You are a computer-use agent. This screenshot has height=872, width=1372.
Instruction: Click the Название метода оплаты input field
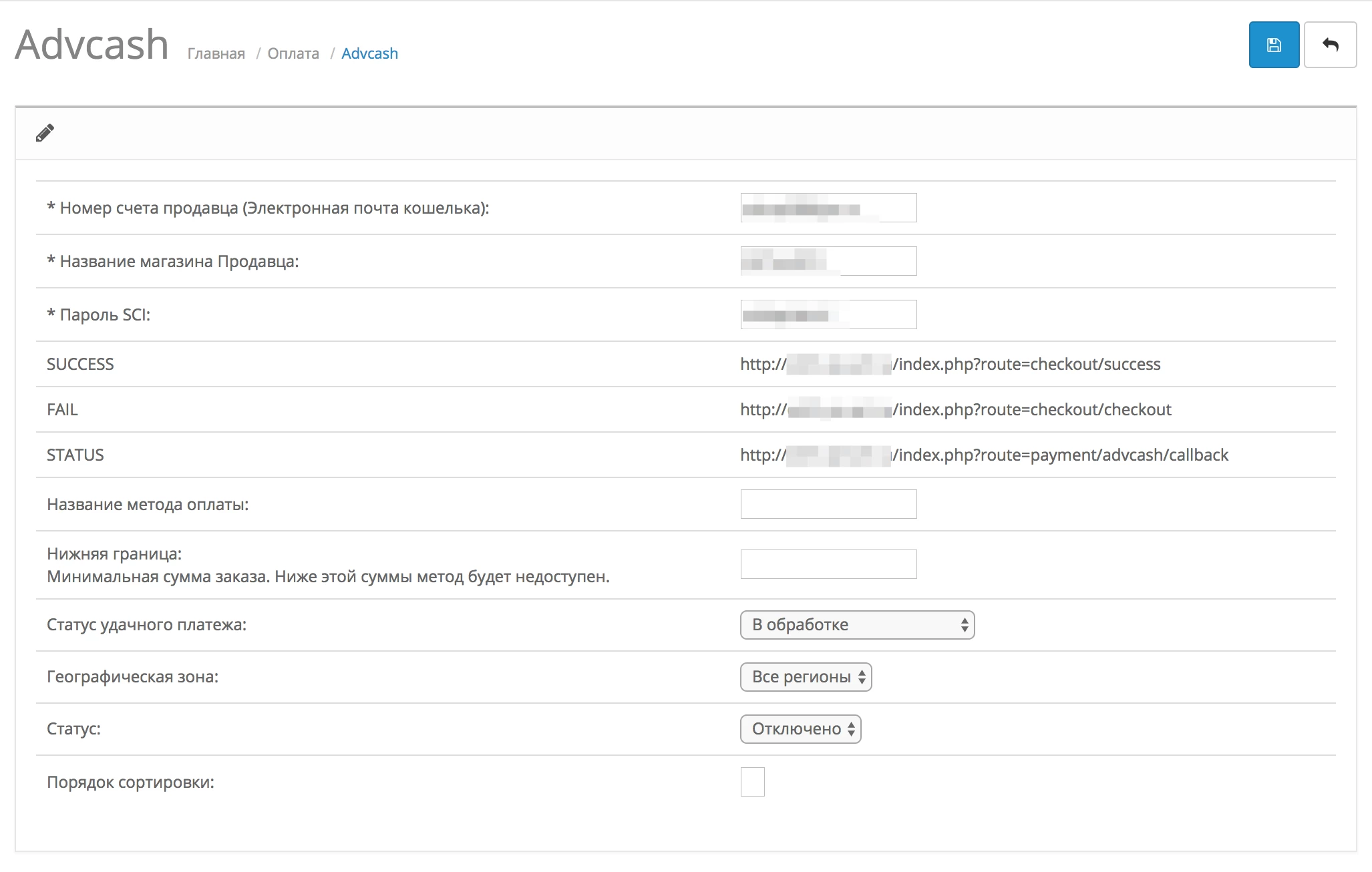pyautogui.click(x=828, y=504)
